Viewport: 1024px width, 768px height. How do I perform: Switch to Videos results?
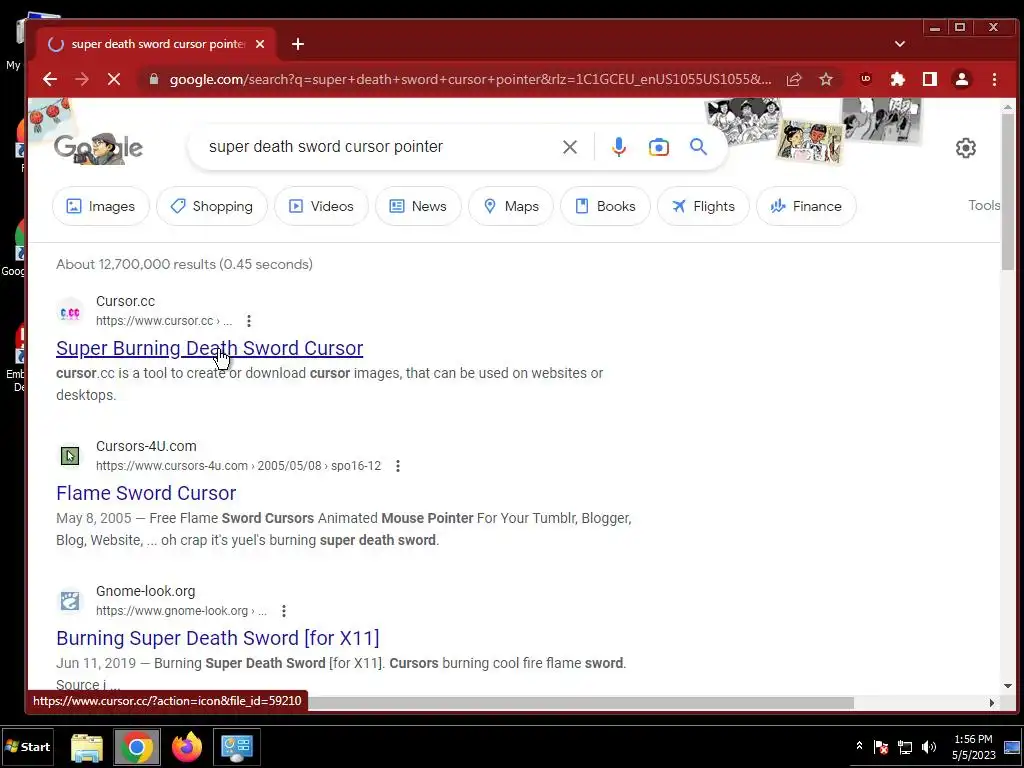point(321,206)
